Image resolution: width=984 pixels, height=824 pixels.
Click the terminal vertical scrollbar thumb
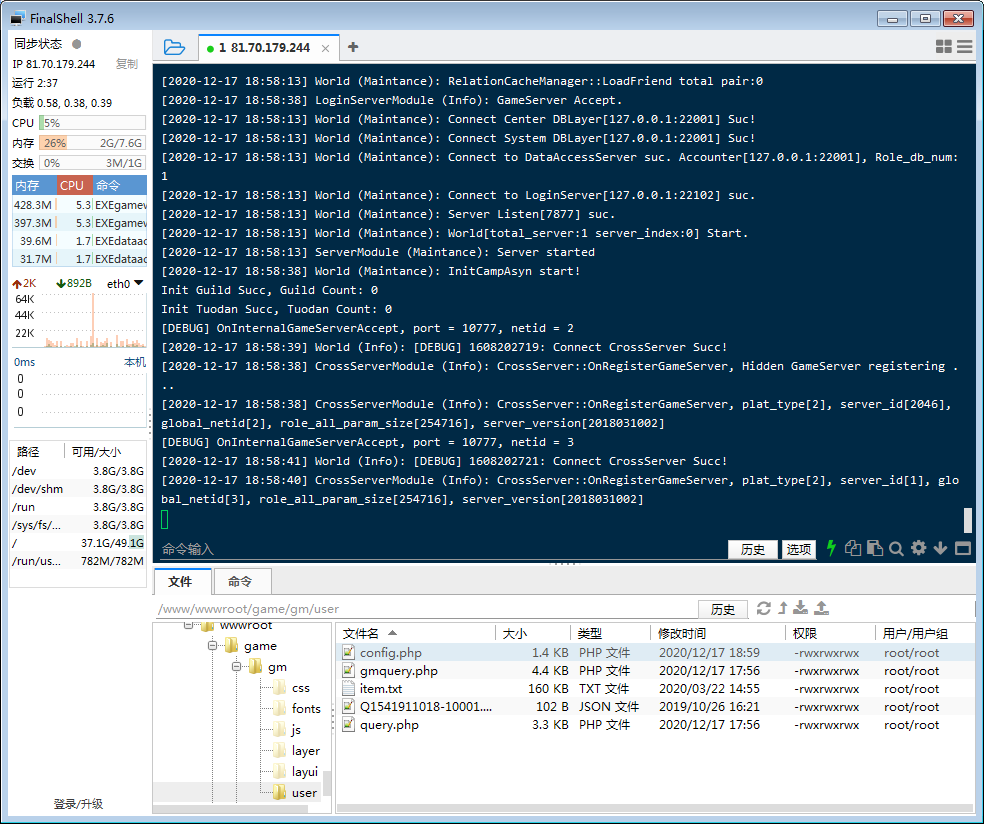pyautogui.click(x=968, y=520)
